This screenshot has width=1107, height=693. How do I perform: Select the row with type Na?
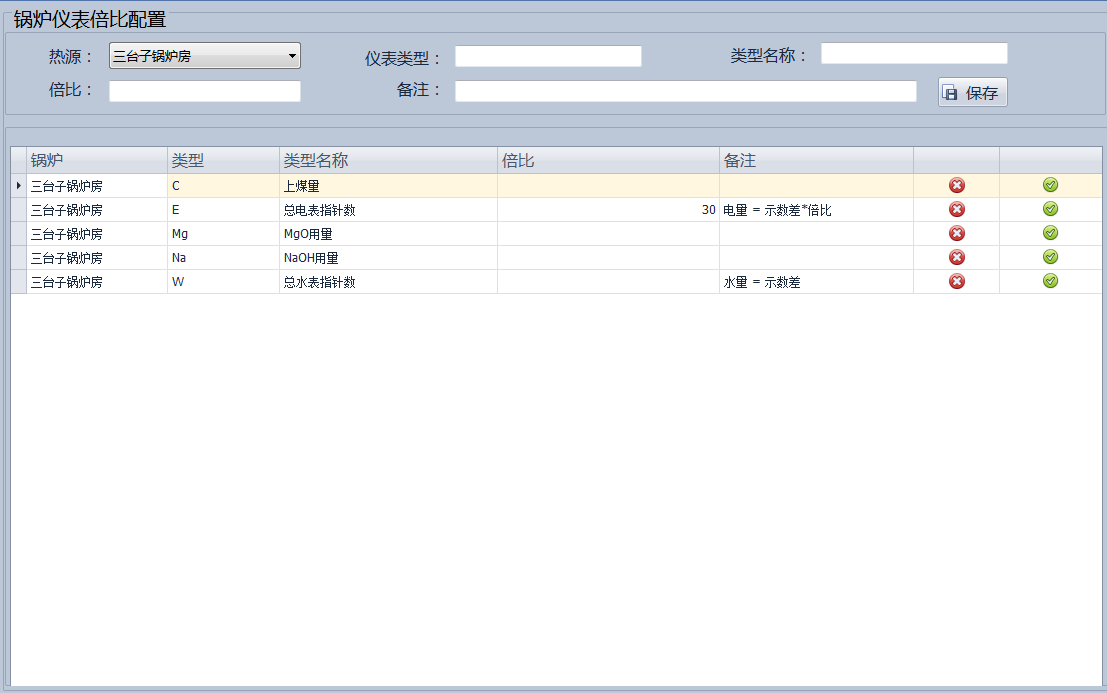click(222, 258)
